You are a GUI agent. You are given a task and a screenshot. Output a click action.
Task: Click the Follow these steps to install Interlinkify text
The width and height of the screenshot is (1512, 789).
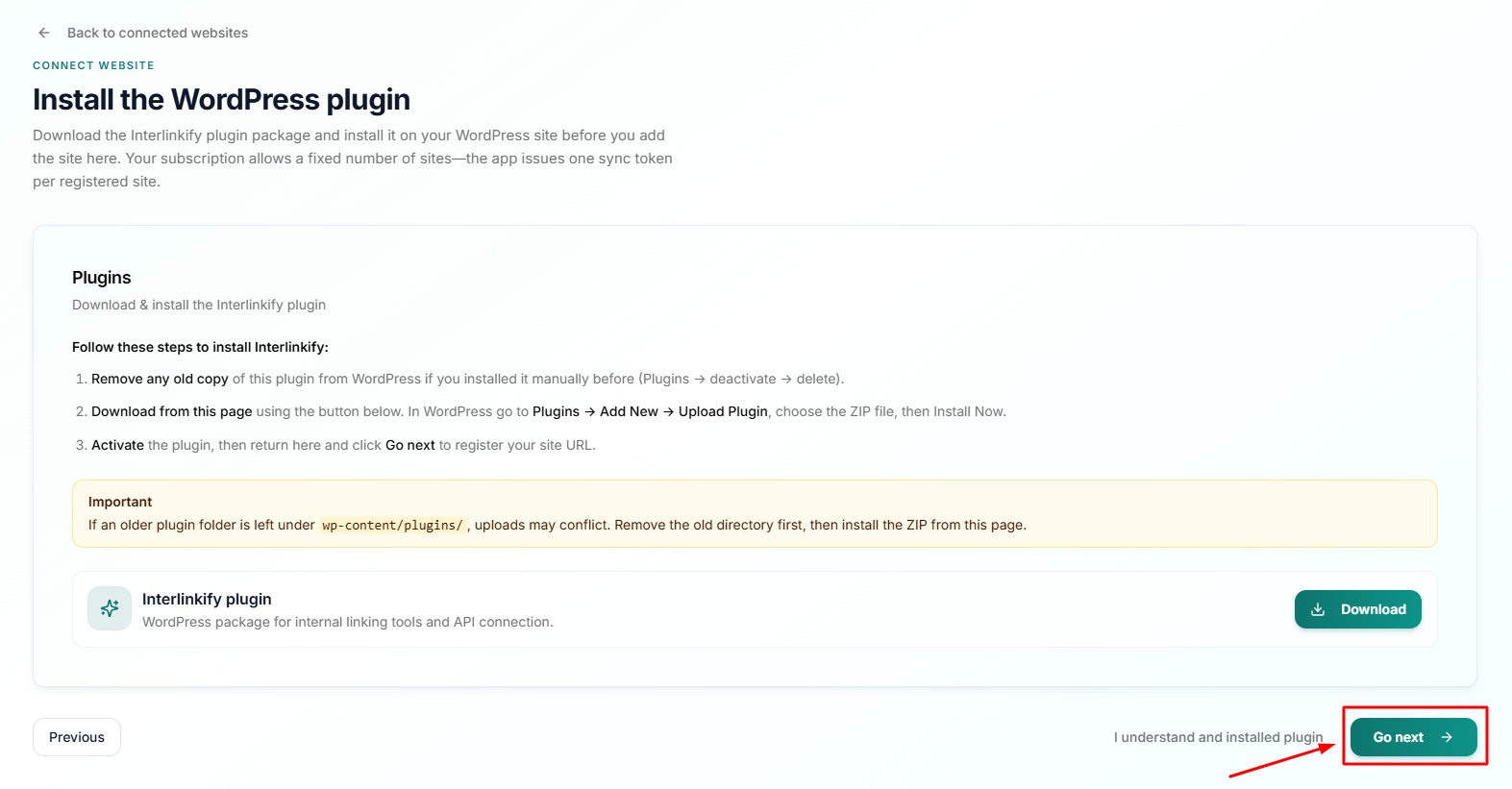click(200, 347)
